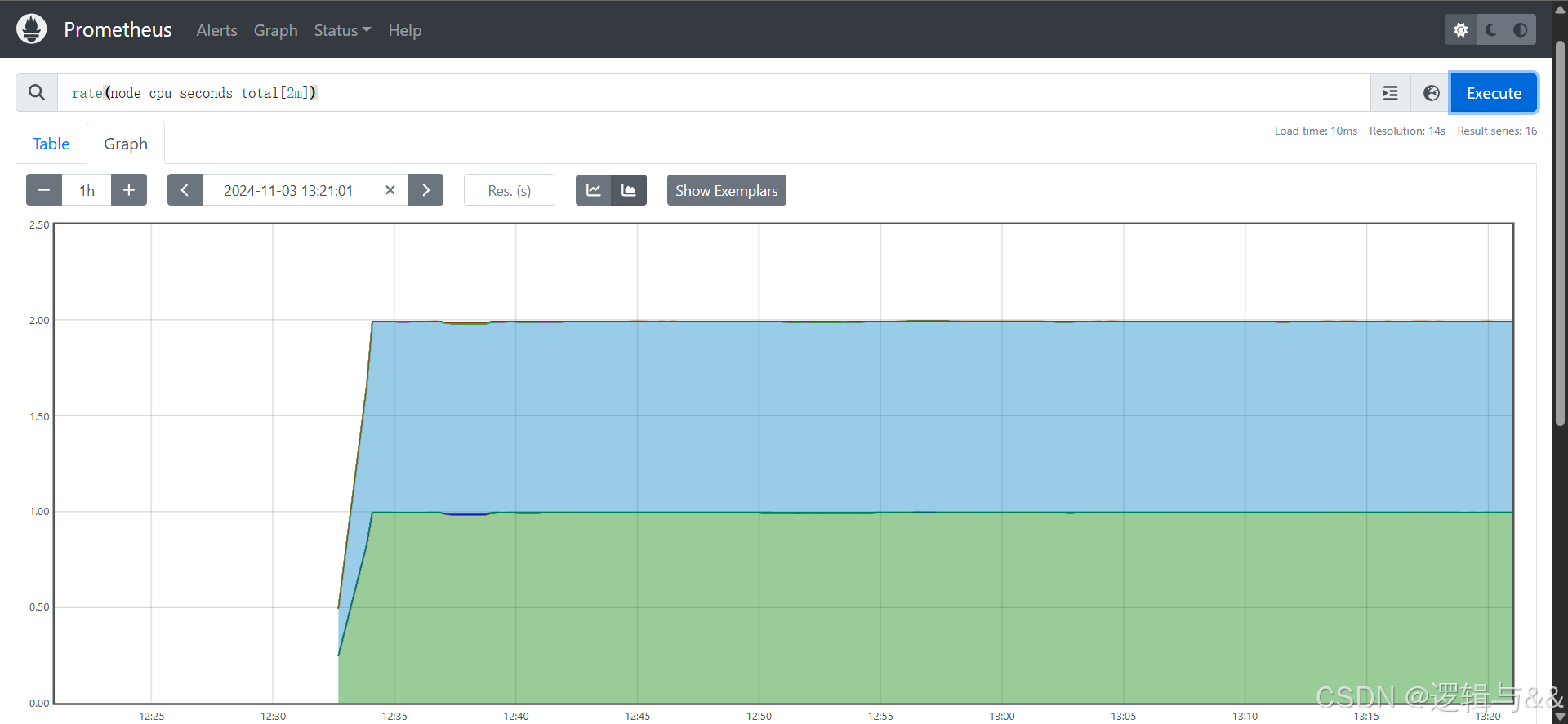The height and width of the screenshot is (724, 1568).
Task: Open the Alerts page
Action: pos(216,30)
